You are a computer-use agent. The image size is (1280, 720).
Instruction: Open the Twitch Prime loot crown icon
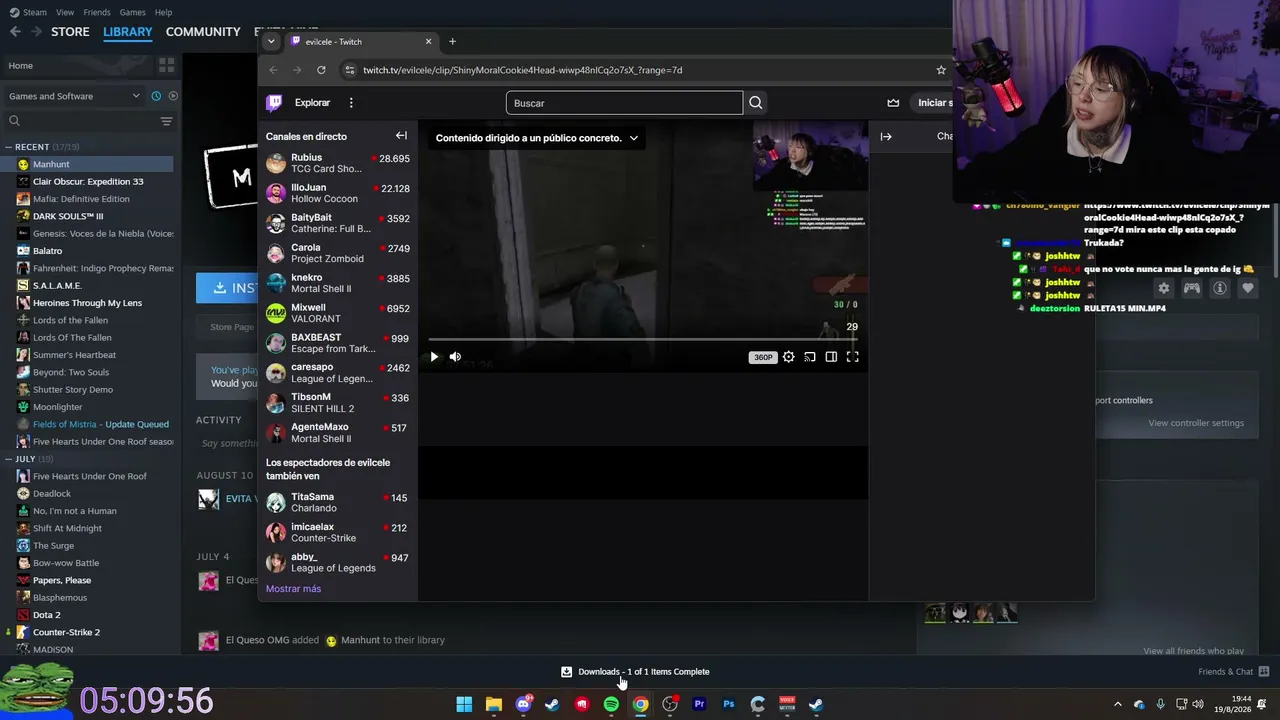pyautogui.click(x=893, y=103)
